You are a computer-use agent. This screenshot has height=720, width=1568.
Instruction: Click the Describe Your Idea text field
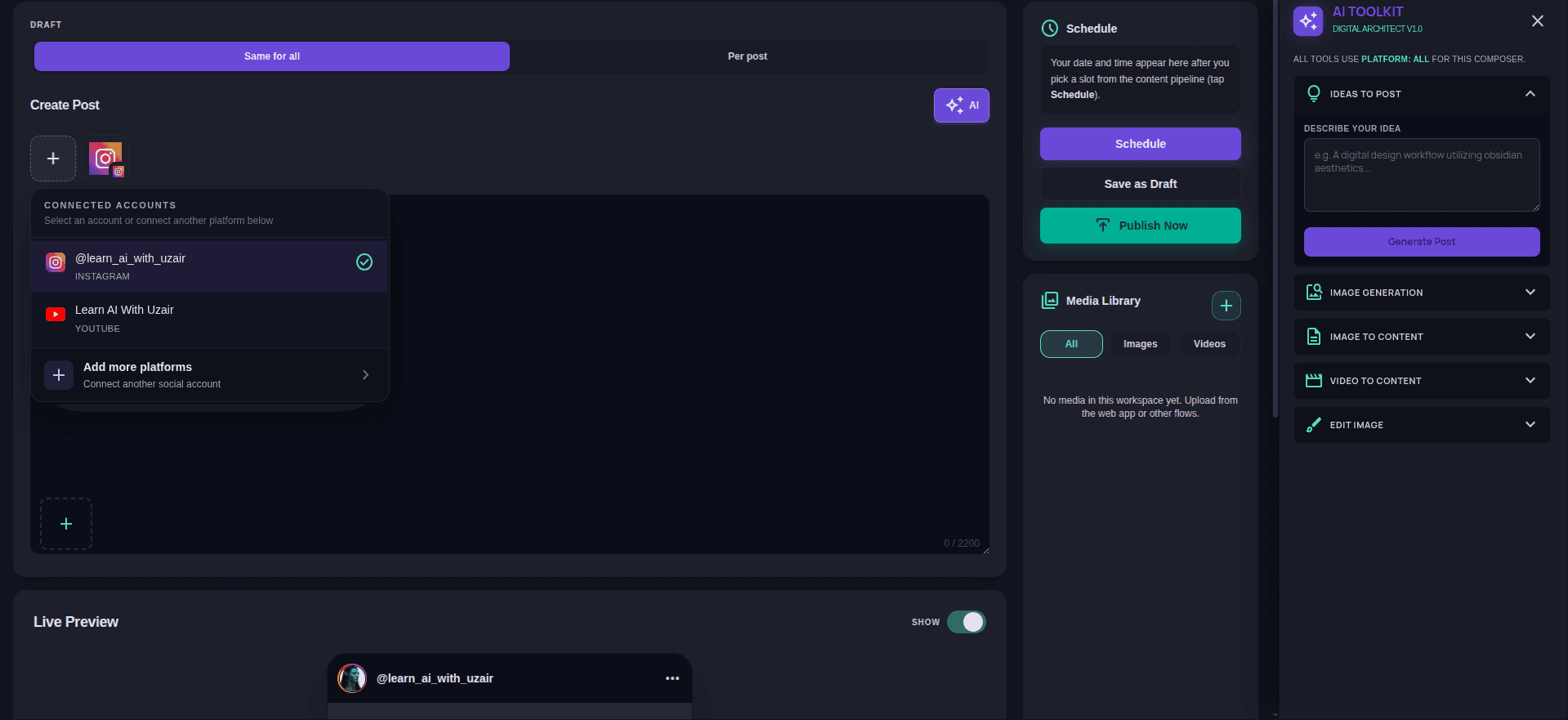(x=1421, y=175)
